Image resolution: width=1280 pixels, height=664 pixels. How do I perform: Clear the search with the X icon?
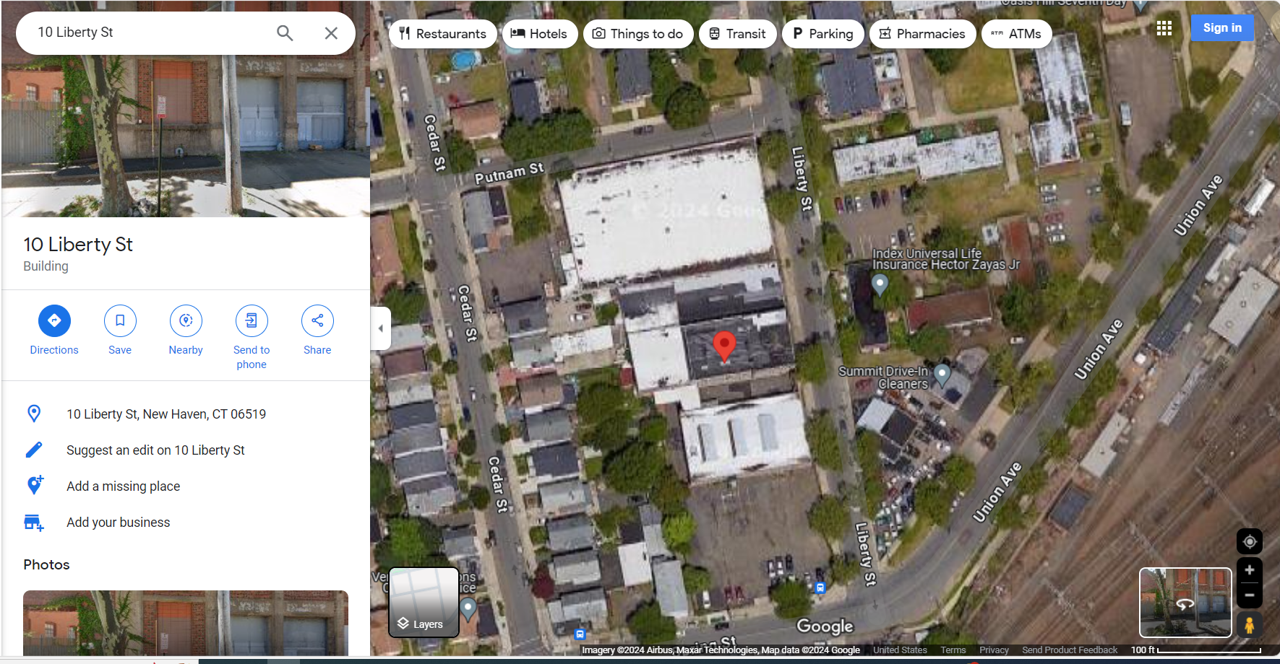coord(331,33)
